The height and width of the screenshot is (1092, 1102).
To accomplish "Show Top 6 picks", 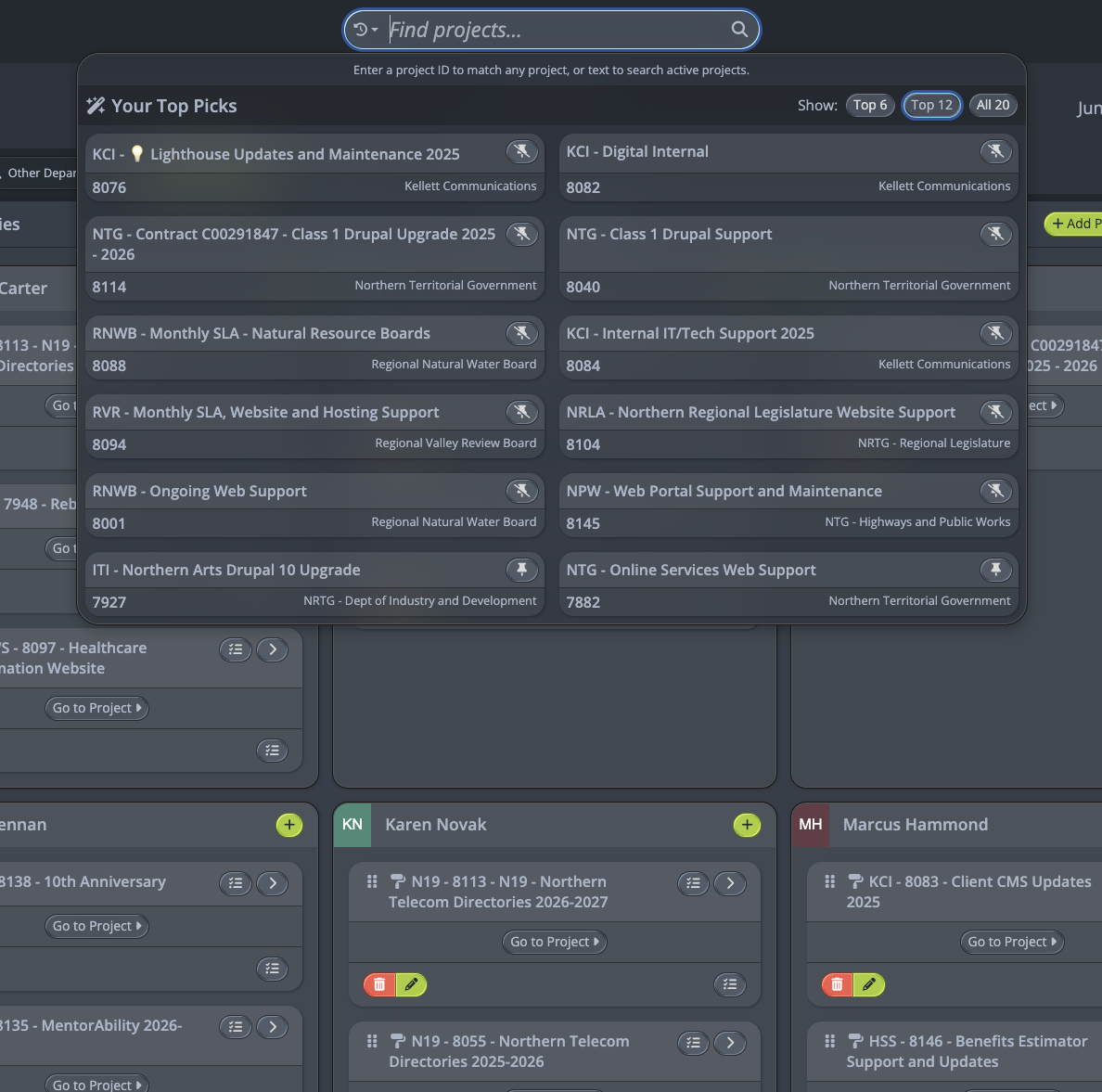I will [870, 106].
